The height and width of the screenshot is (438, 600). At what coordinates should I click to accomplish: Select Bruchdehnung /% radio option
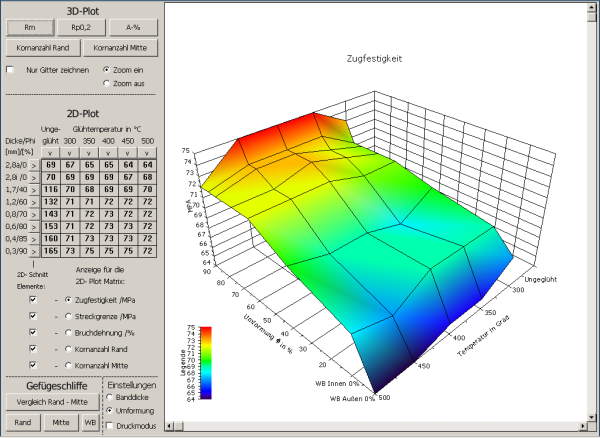point(67,335)
